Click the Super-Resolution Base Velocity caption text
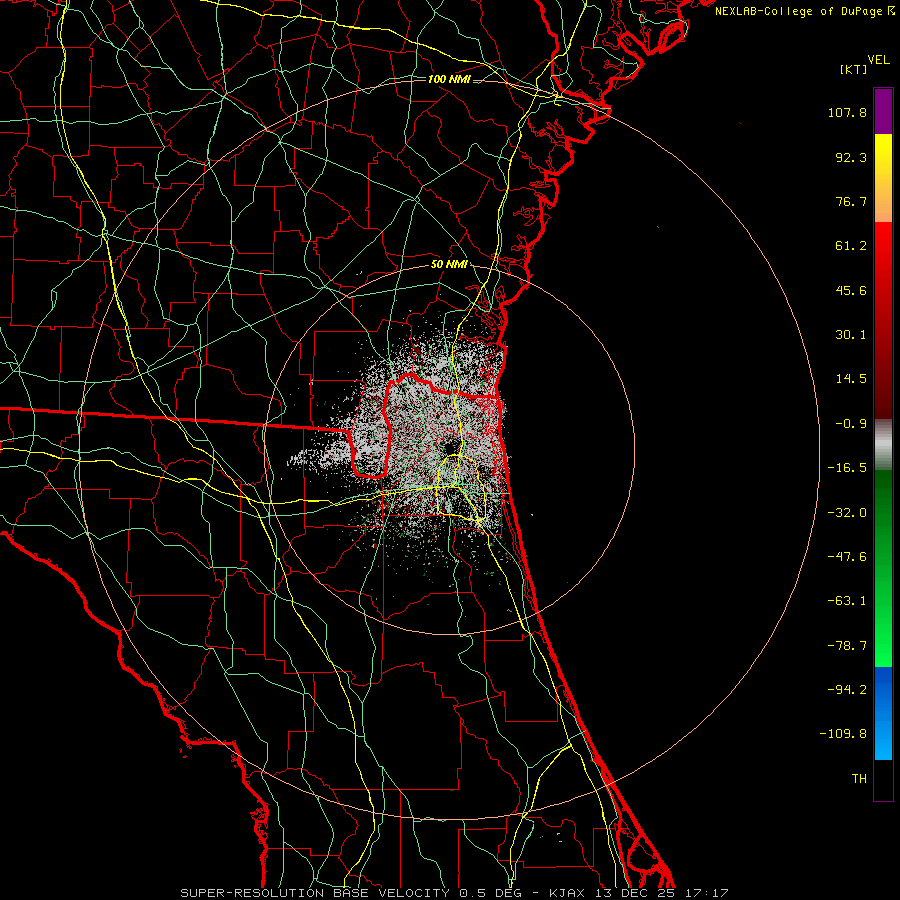The image size is (900, 900). click(454, 893)
